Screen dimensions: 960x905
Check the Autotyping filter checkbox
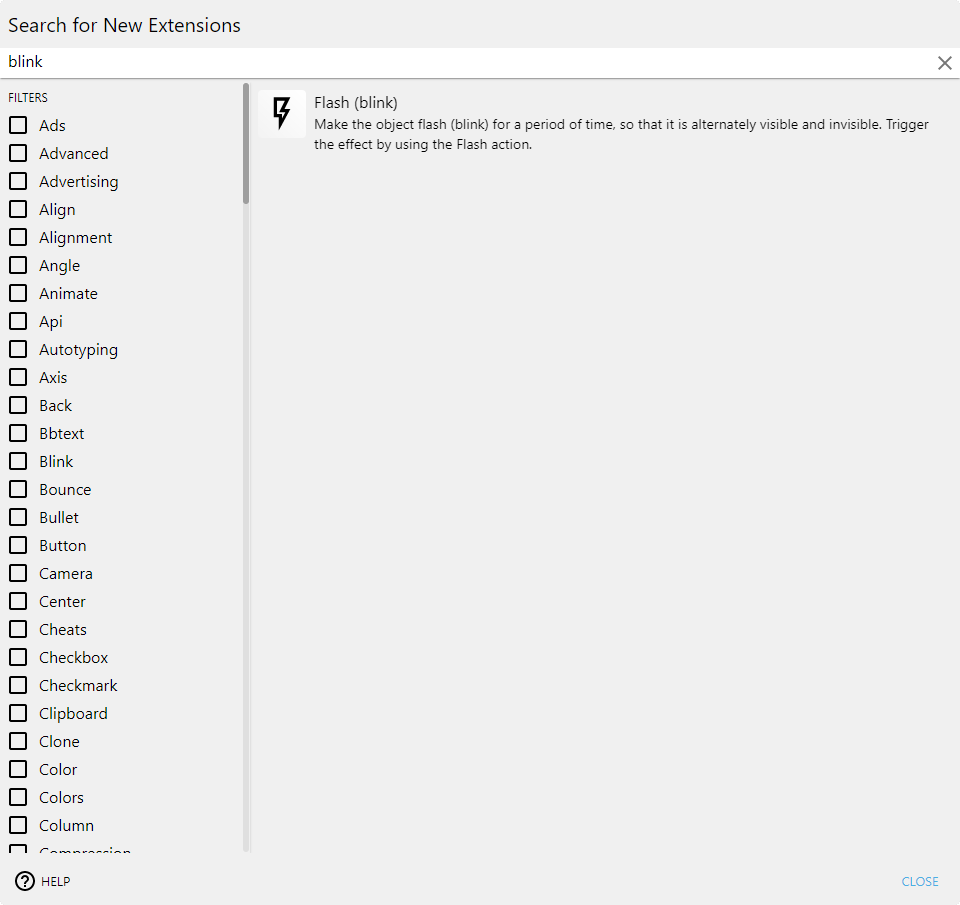[x=18, y=349]
